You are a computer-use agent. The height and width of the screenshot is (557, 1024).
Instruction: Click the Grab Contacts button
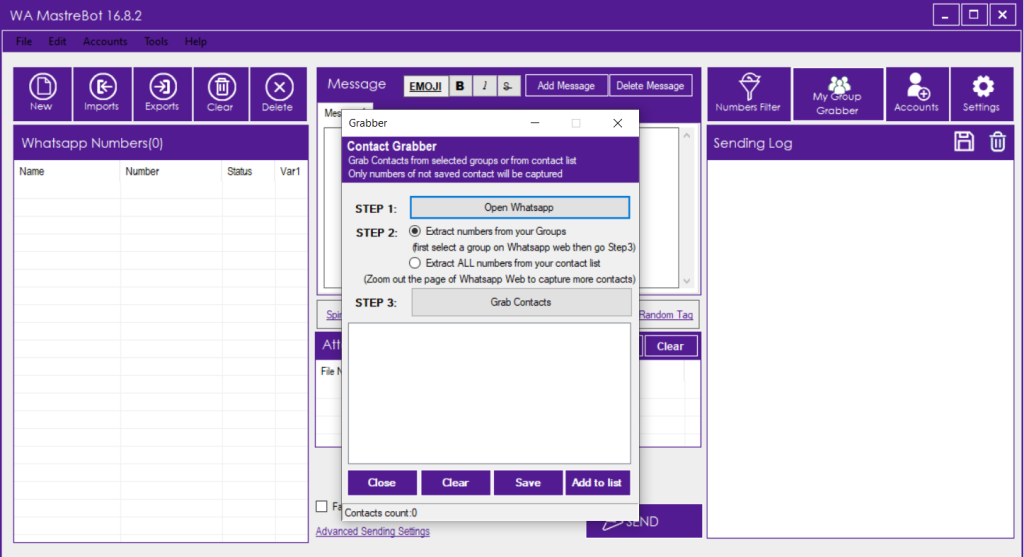(x=520, y=302)
